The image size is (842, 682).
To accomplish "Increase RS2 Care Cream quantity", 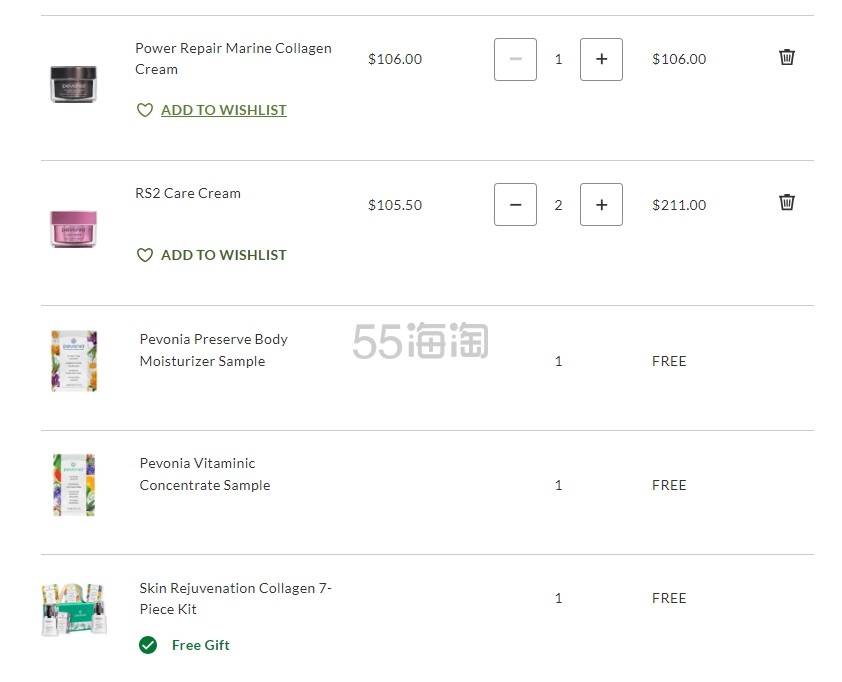I will point(601,205).
